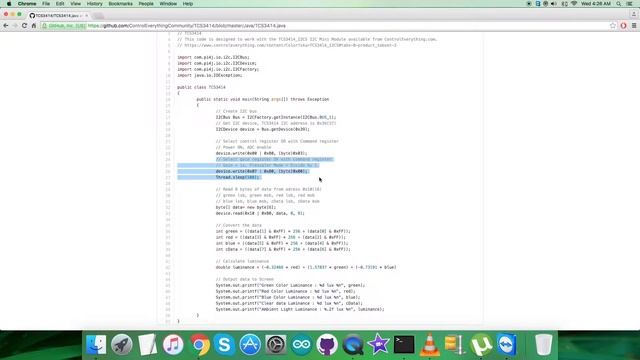This screenshot has height=360, width=640.
Task: Open the Chrome application menu
Action: click(27, 4)
